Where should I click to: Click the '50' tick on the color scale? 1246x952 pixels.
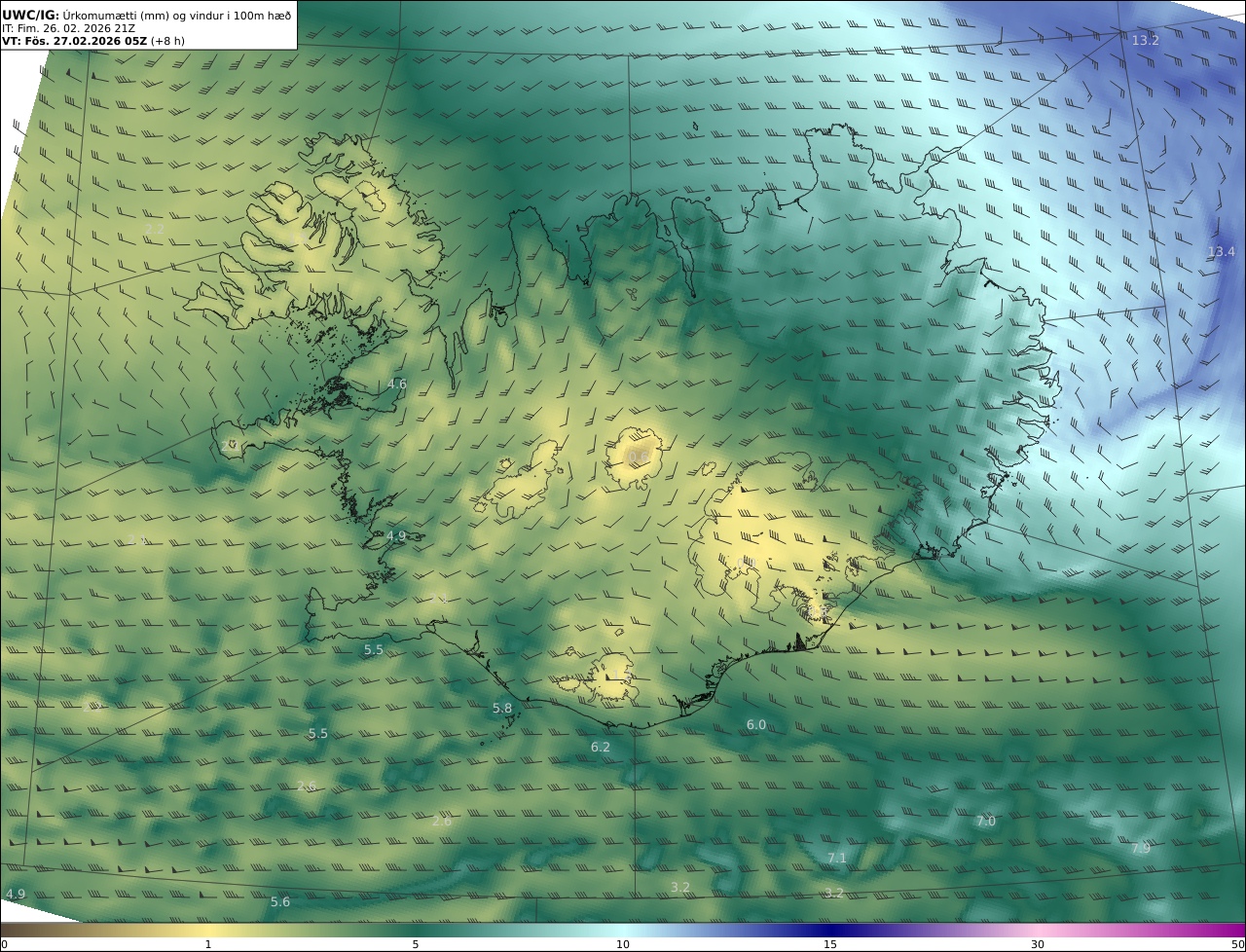tap(1237, 944)
